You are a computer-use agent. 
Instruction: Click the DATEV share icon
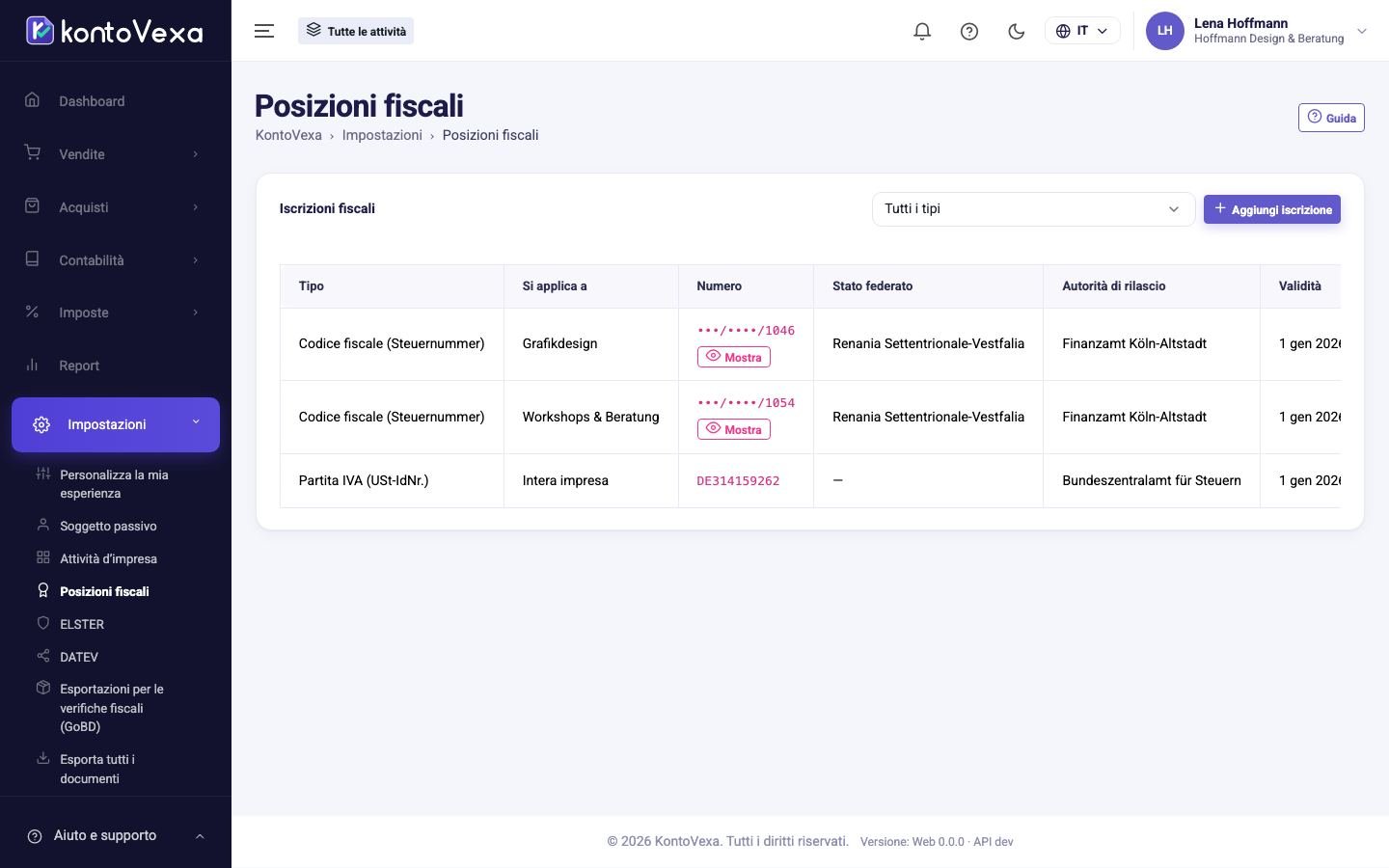42,656
